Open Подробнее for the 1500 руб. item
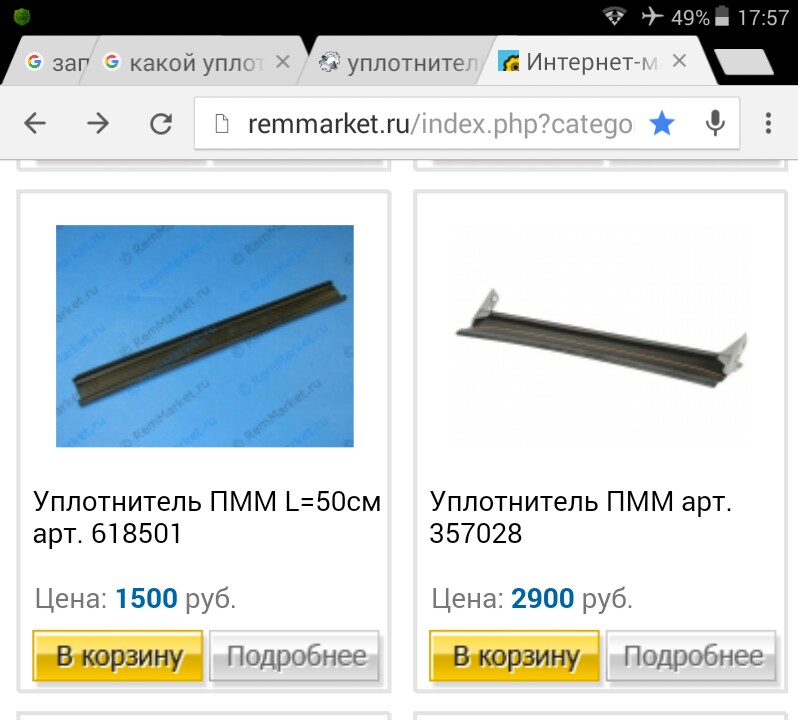The width and height of the screenshot is (798, 720). tap(295, 656)
